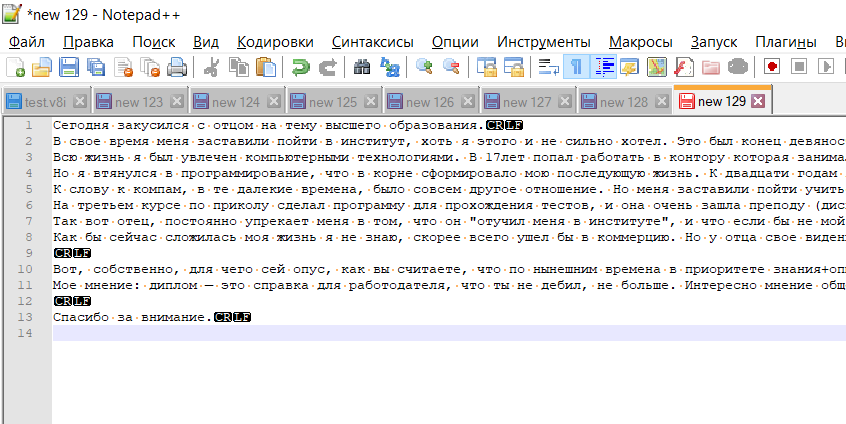Open Find with the binoculars icon
The width and height of the screenshot is (846, 424).
coord(362,67)
